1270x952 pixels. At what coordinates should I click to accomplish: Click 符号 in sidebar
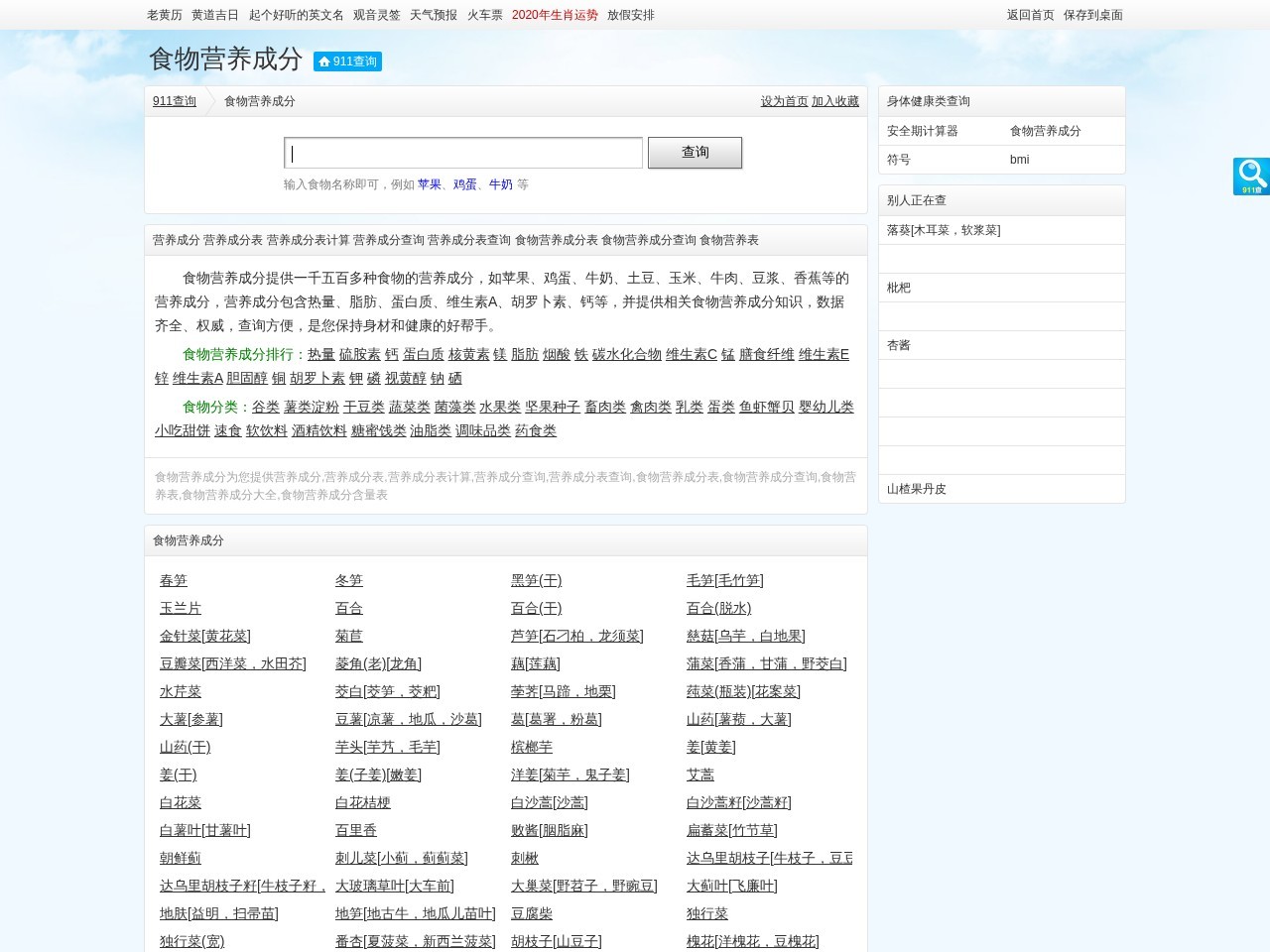(899, 160)
